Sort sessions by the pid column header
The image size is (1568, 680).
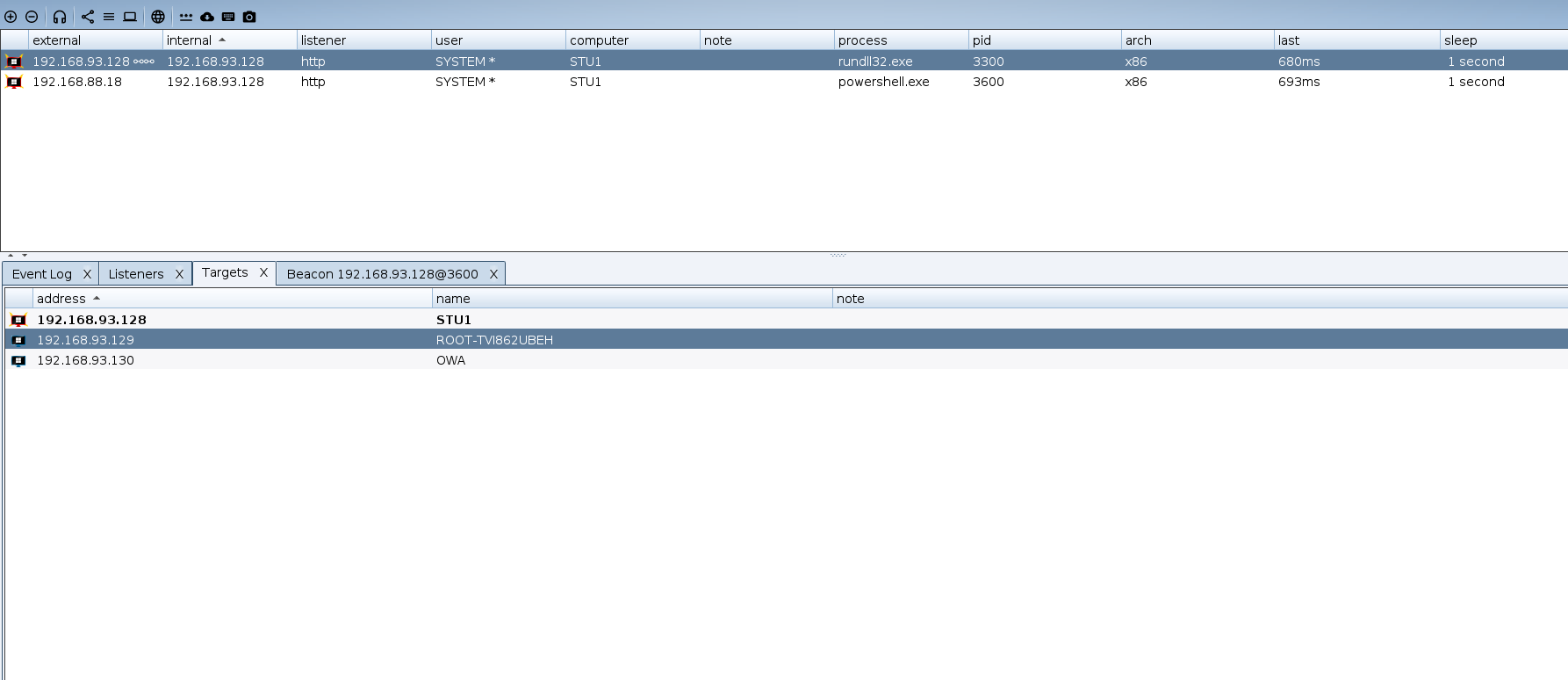[982, 40]
